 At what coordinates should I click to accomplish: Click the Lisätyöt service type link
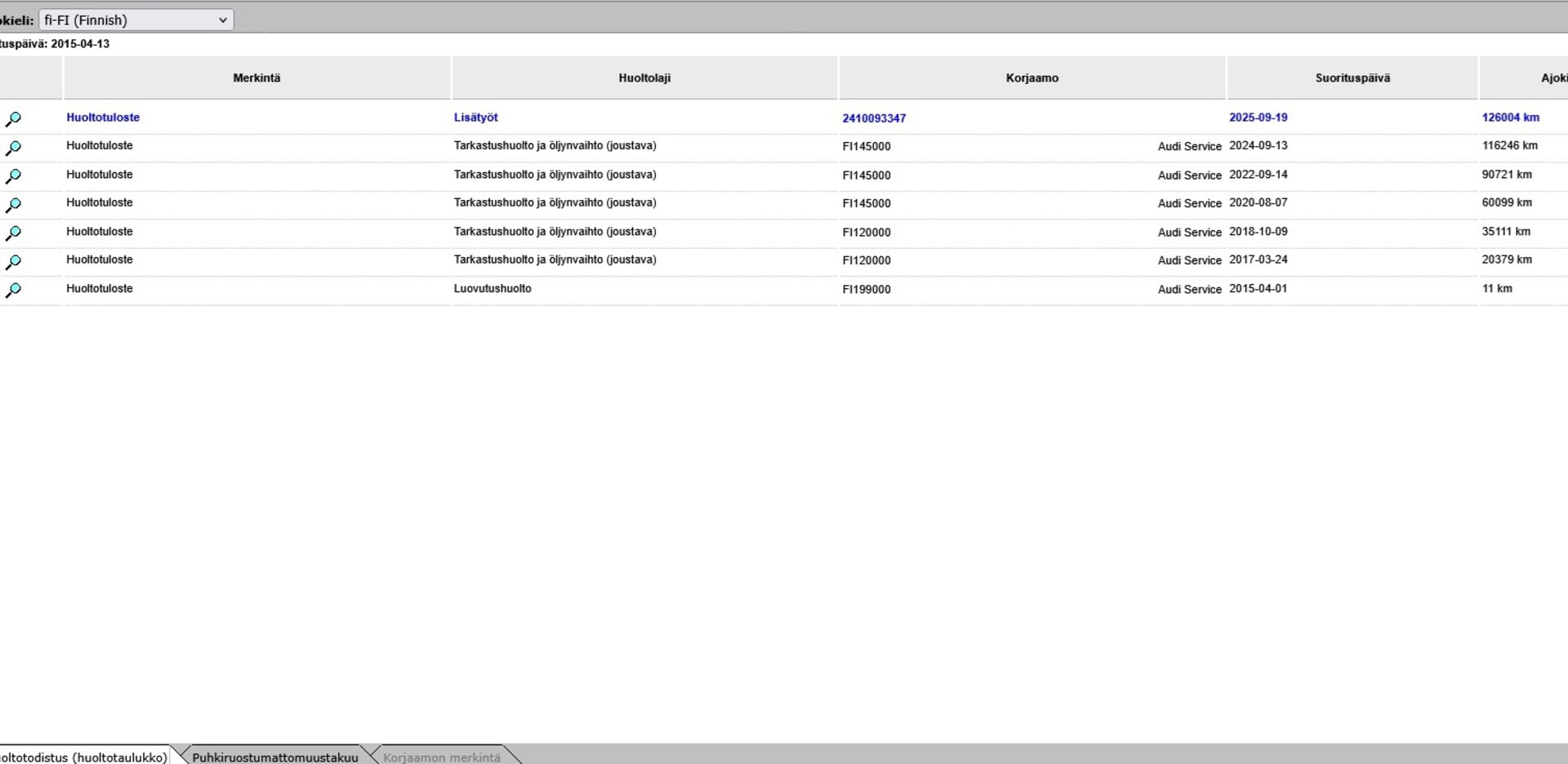(475, 118)
